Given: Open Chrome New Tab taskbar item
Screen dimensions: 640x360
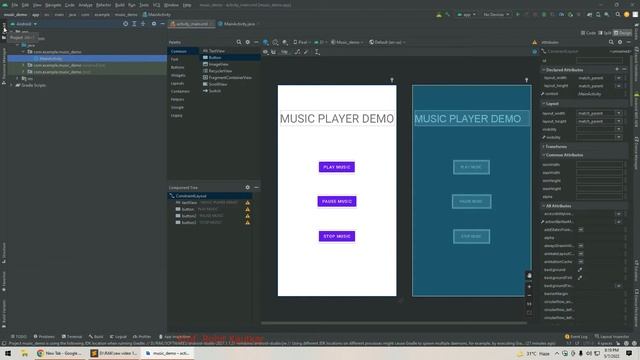Looking at the screenshot, I should 60,353.
